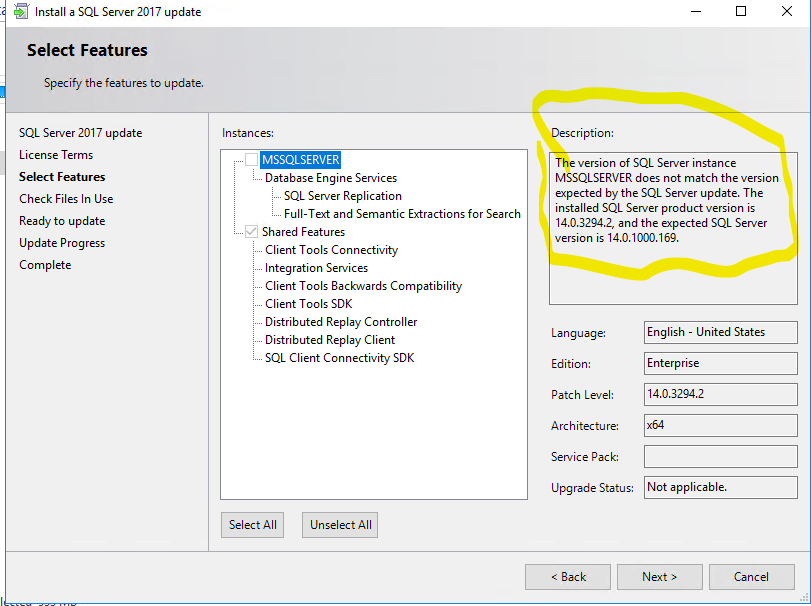
Task: Click the Select All button
Action: click(252, 524)
